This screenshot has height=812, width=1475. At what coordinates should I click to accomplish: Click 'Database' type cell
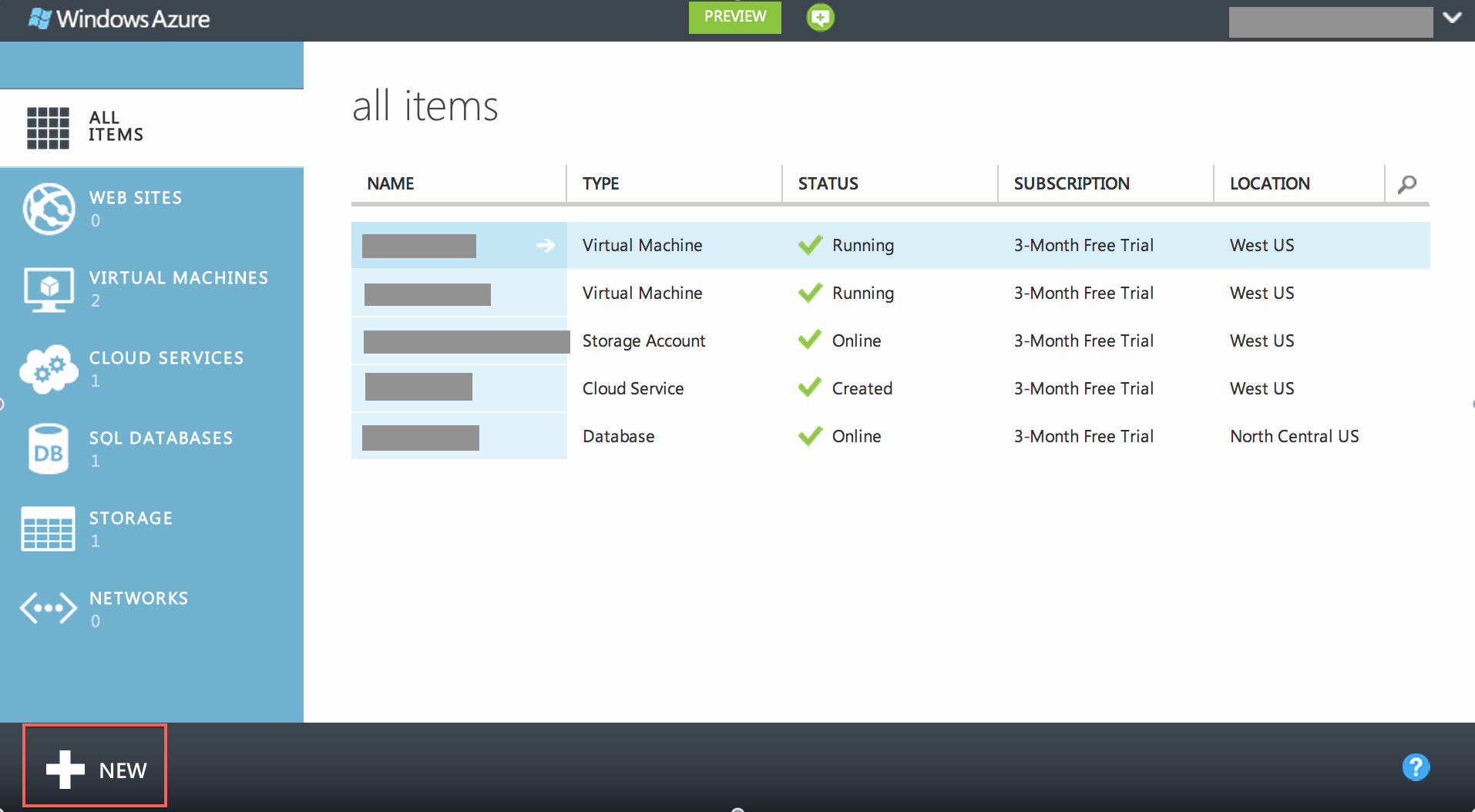click(619, 436)
